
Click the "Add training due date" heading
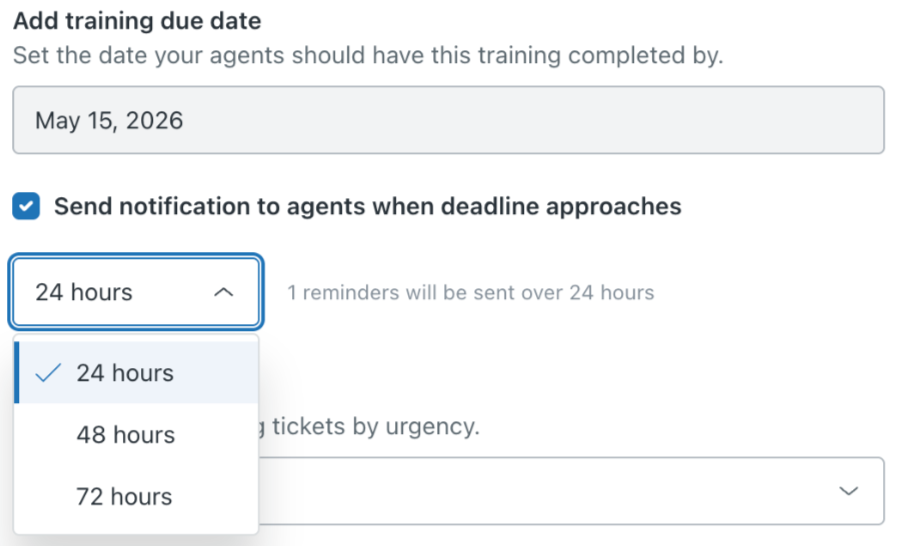point(137,22)
